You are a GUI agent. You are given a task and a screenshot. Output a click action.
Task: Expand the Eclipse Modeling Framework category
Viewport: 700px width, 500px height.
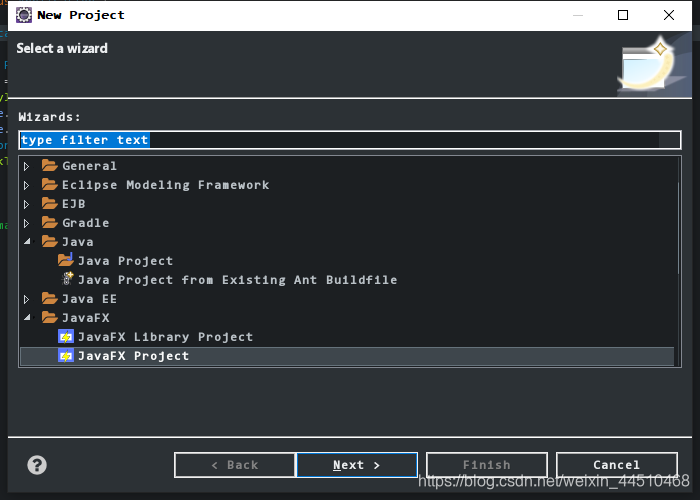click(26, 185)
